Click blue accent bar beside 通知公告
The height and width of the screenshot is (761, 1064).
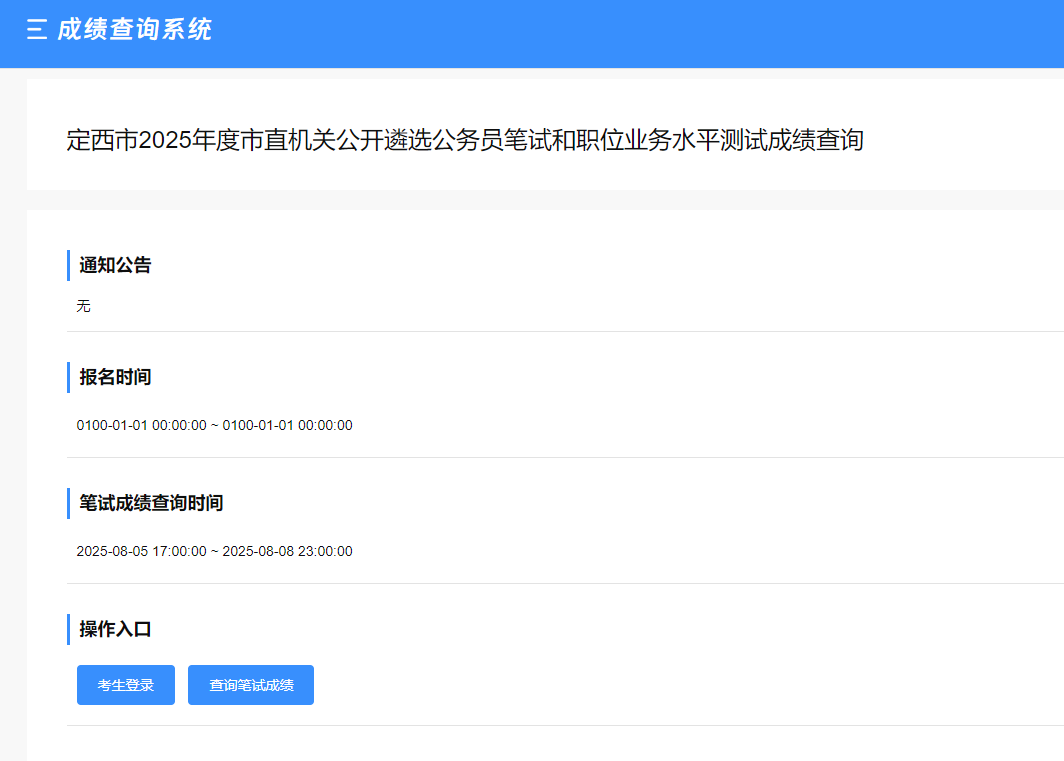coord(68,265)
